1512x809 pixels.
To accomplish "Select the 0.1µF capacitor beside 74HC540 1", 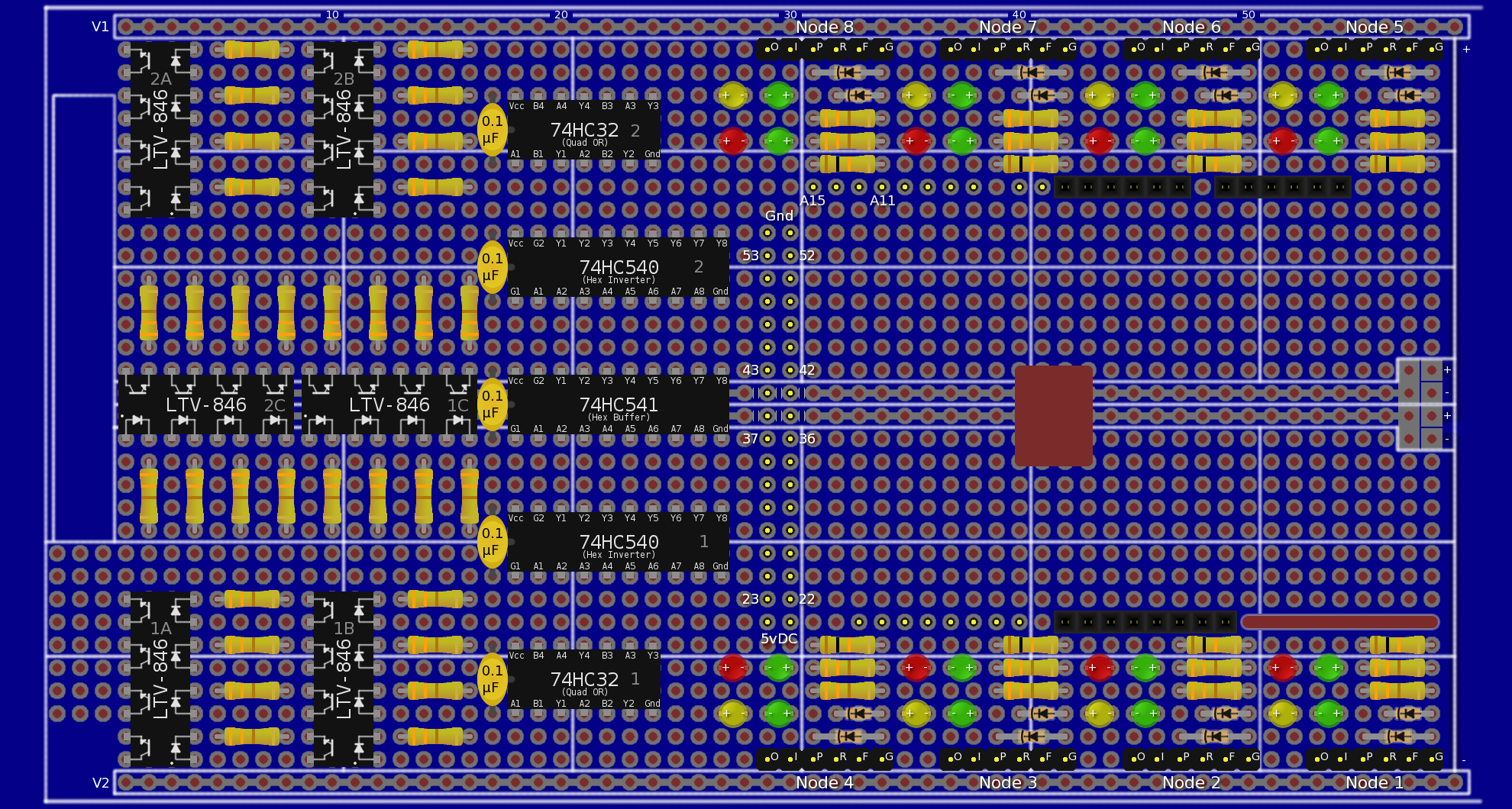I will pos(493,542).
